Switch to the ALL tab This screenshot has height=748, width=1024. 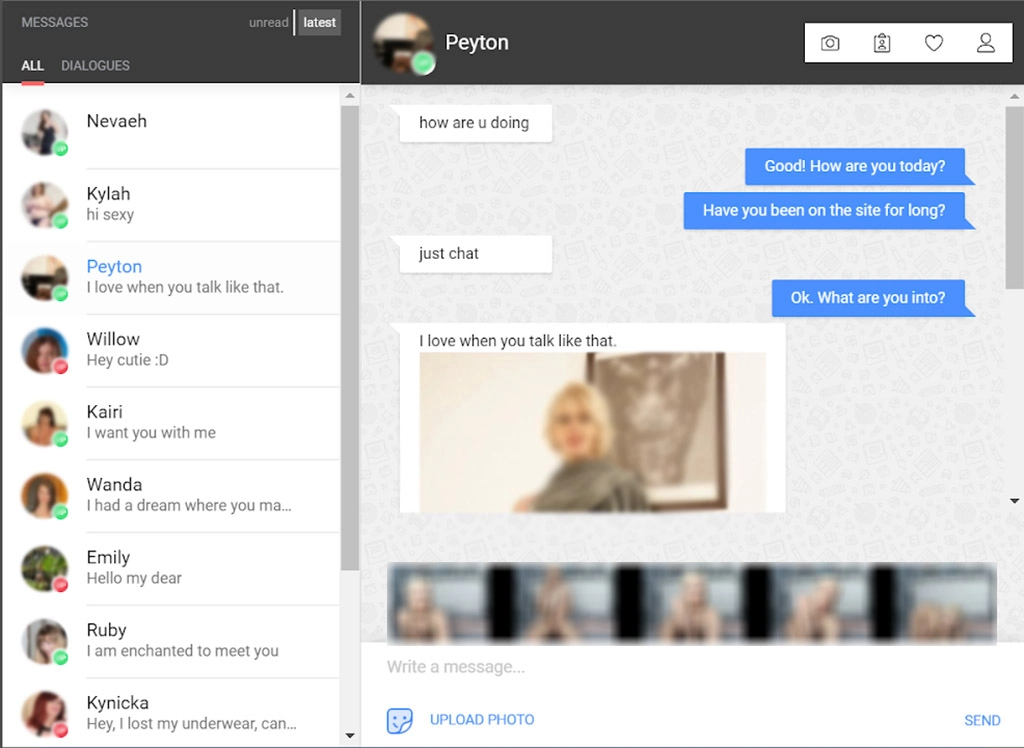[32, 65]
